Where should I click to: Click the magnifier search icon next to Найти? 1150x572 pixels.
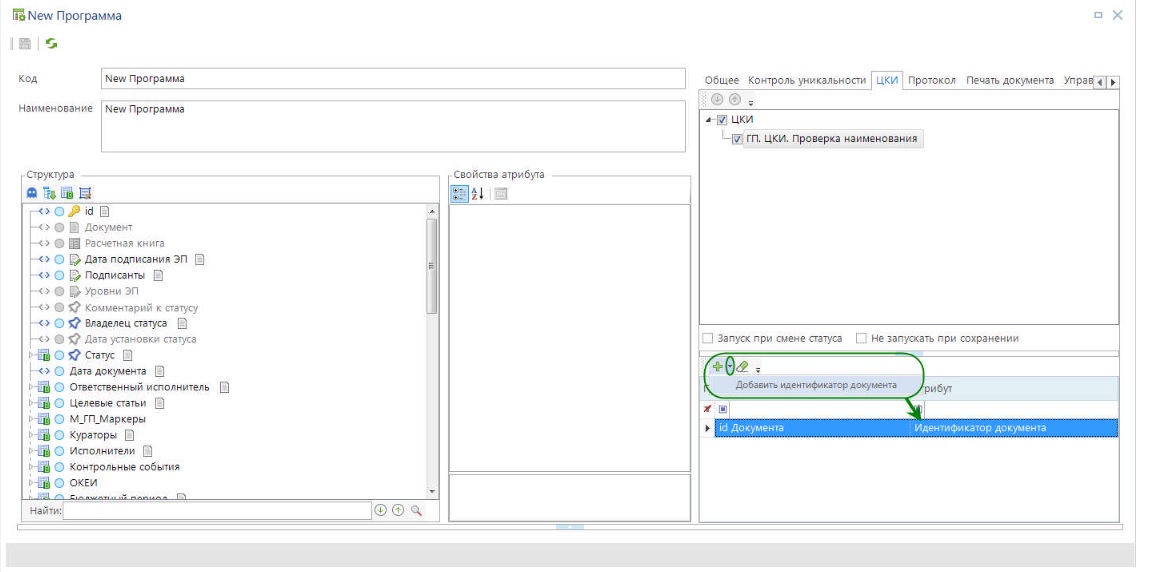coord(416,510)
